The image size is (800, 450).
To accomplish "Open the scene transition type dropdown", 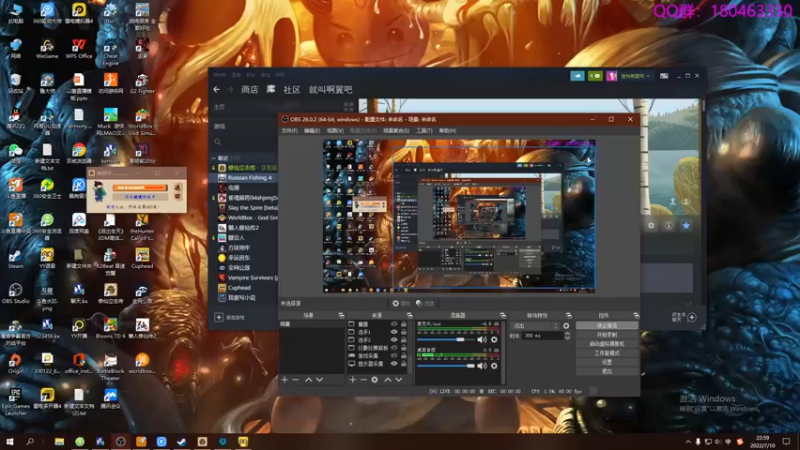I will point(535,326).
